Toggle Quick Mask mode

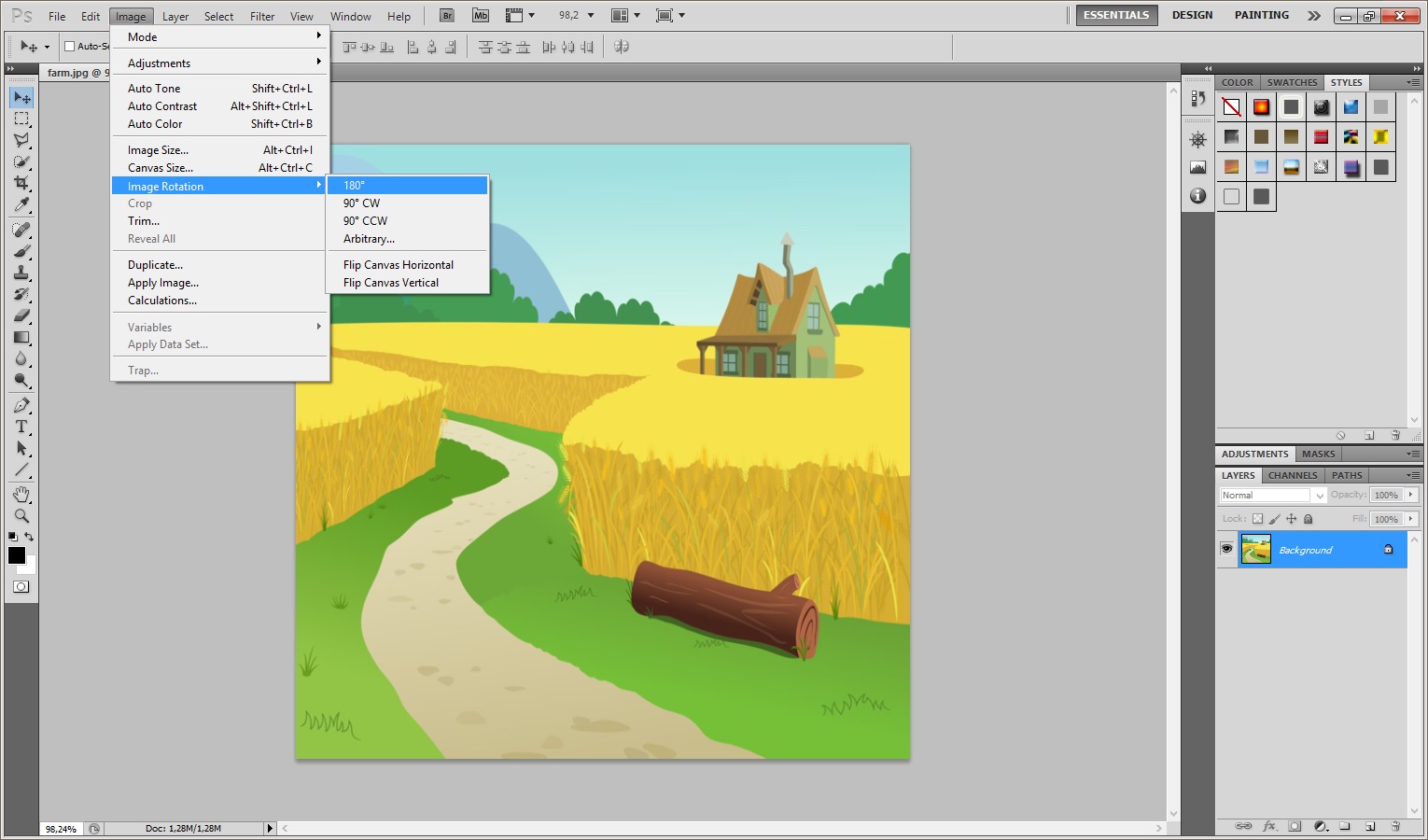coord(21,587)
